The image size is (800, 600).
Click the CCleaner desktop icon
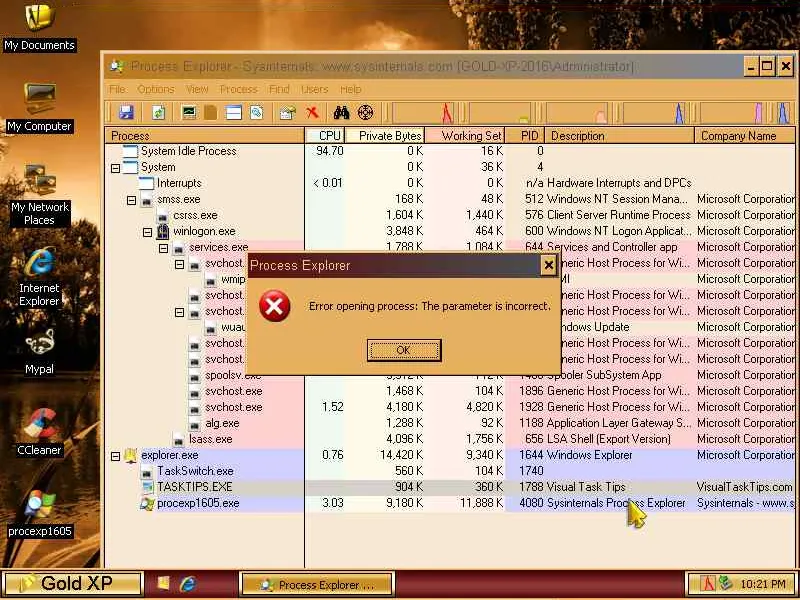coord(39,432)
